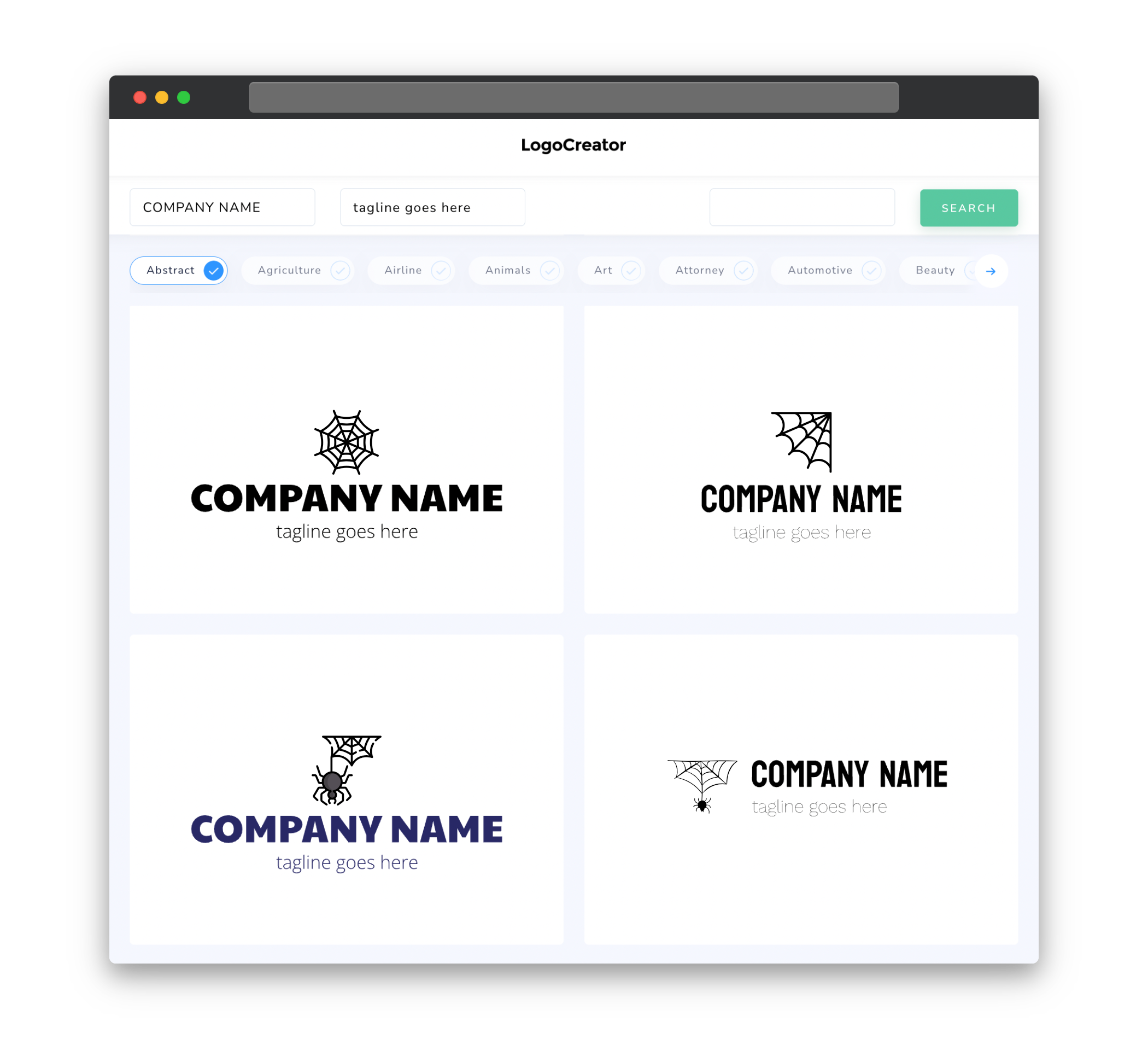This screenshot has width=1148, height=1039.
Task: Click the Abstract category checkmark icon
Action: tap(215, 270)
